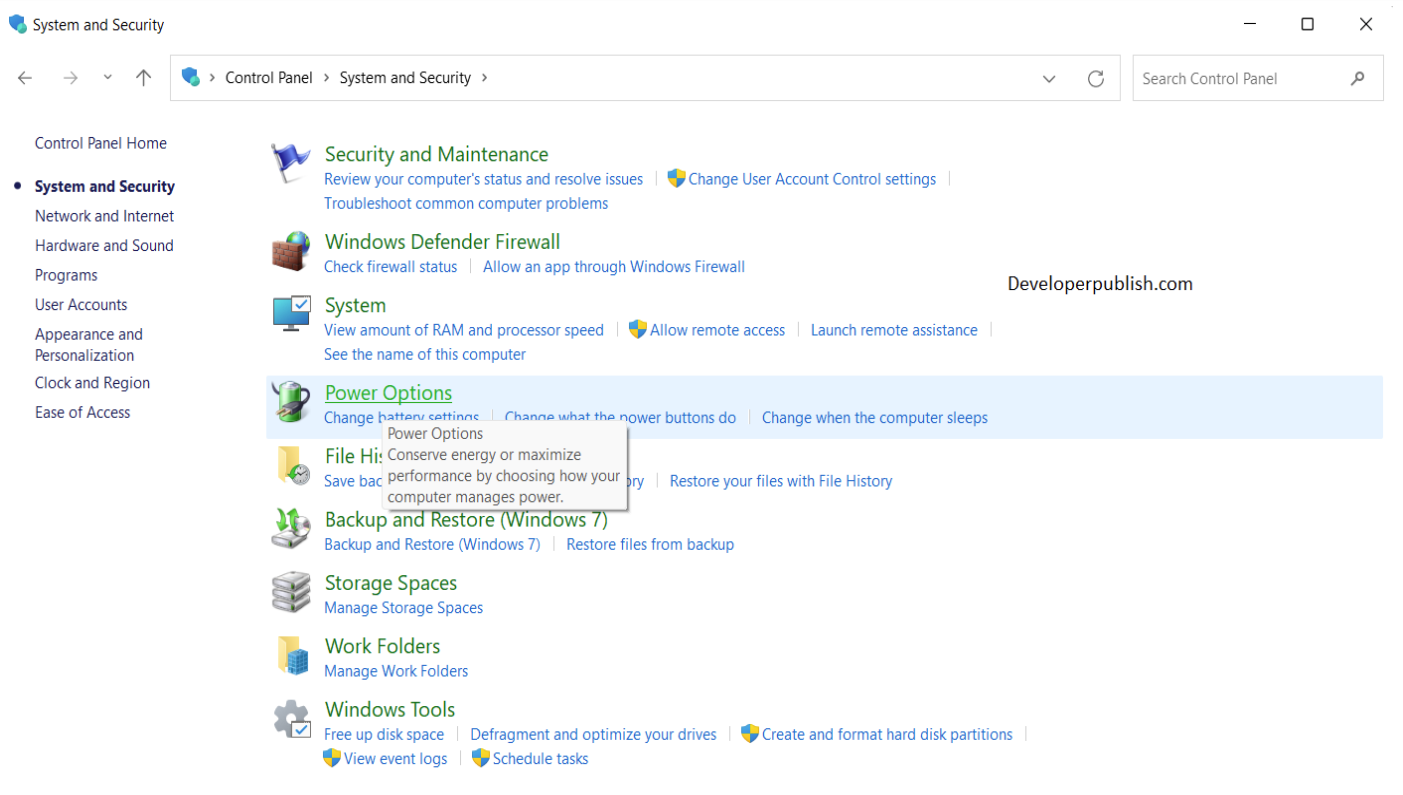Go back with the back arrow

[x=25, y=78]
